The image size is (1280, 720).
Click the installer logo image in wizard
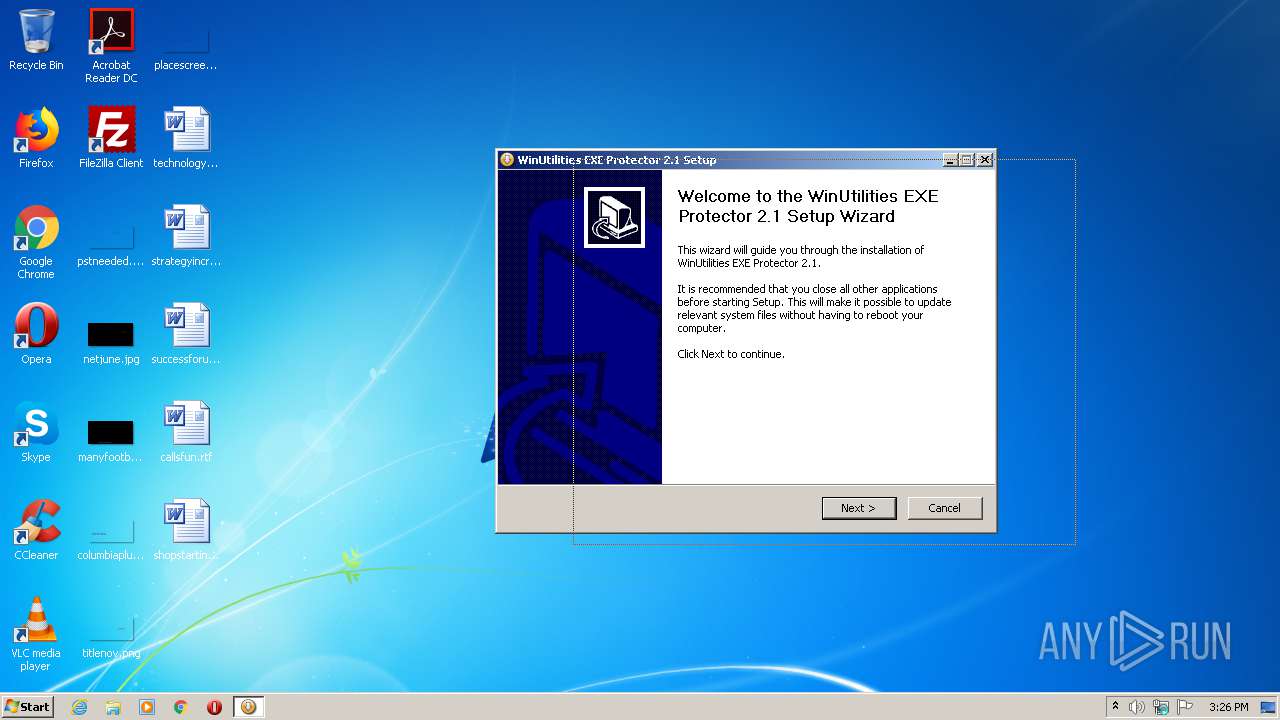click(x=614, y=217)
